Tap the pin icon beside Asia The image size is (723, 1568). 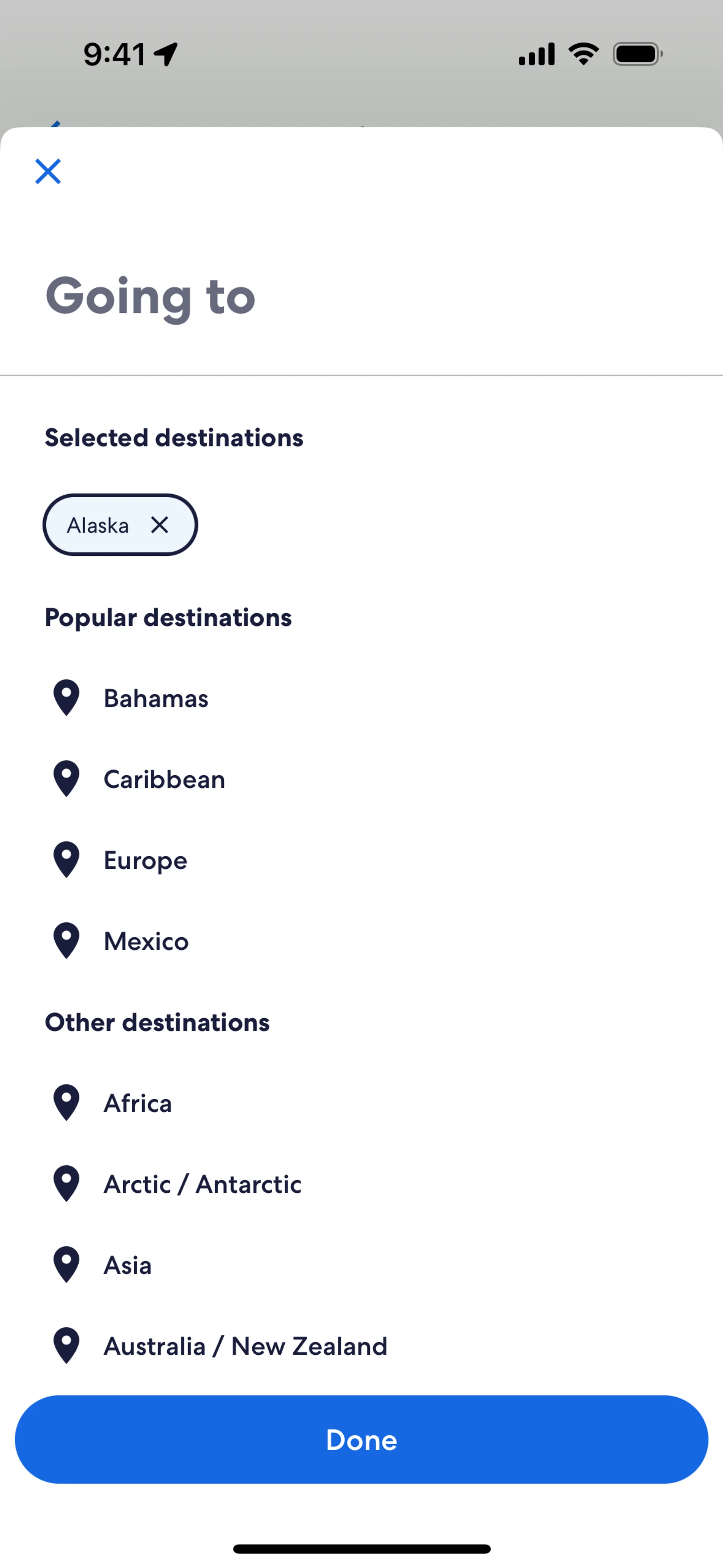pos(66,1264)
